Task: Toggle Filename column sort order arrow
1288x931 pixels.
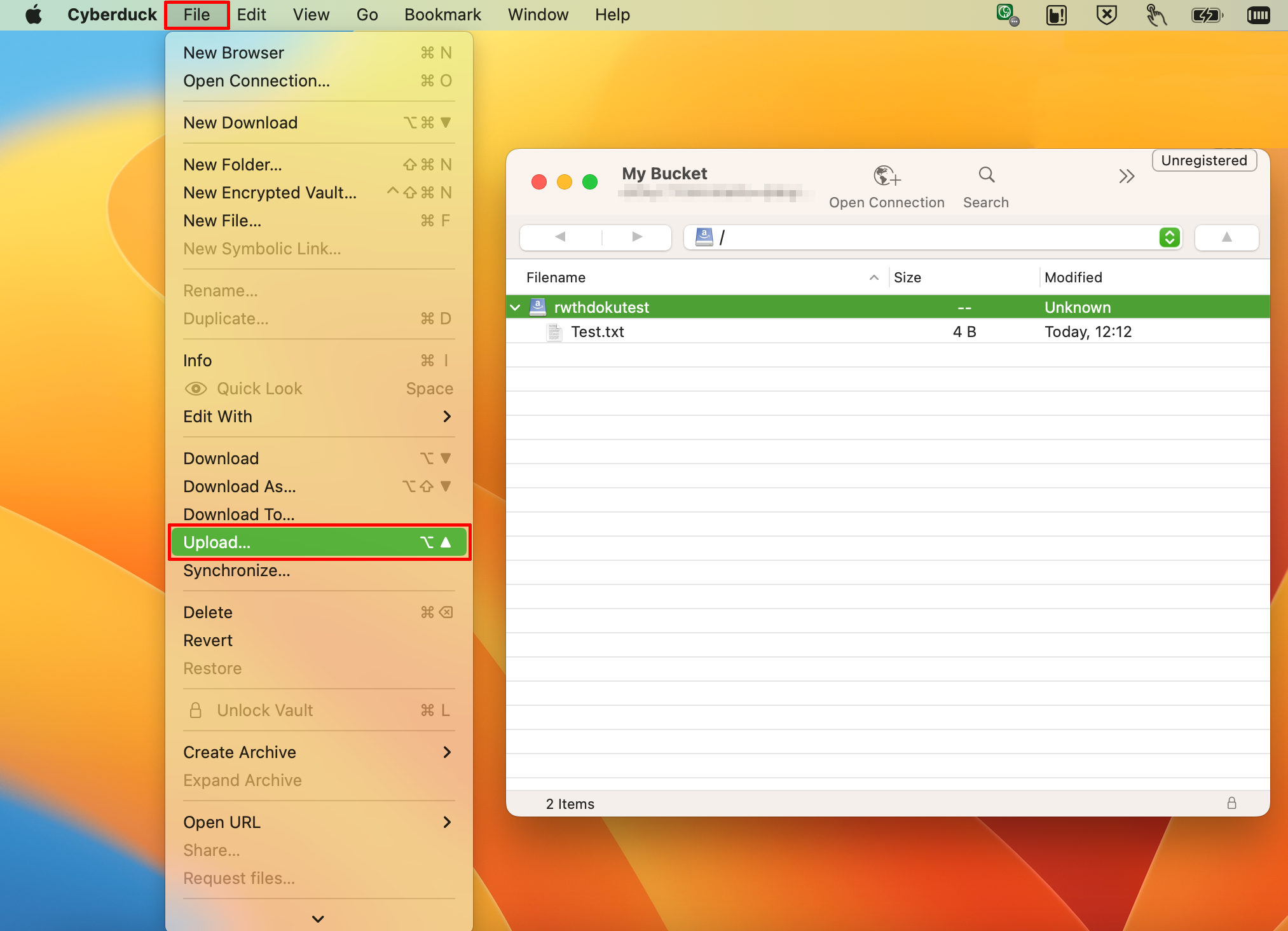Action: click(874, 277)
